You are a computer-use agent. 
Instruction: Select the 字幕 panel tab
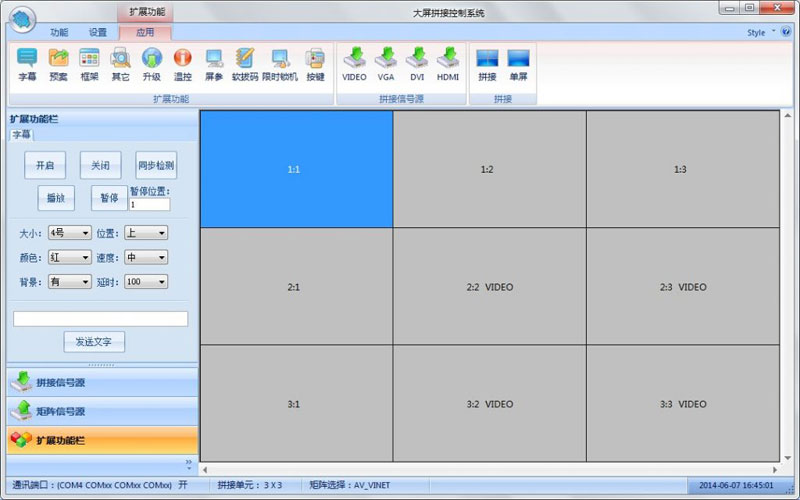tap(21, 135)
